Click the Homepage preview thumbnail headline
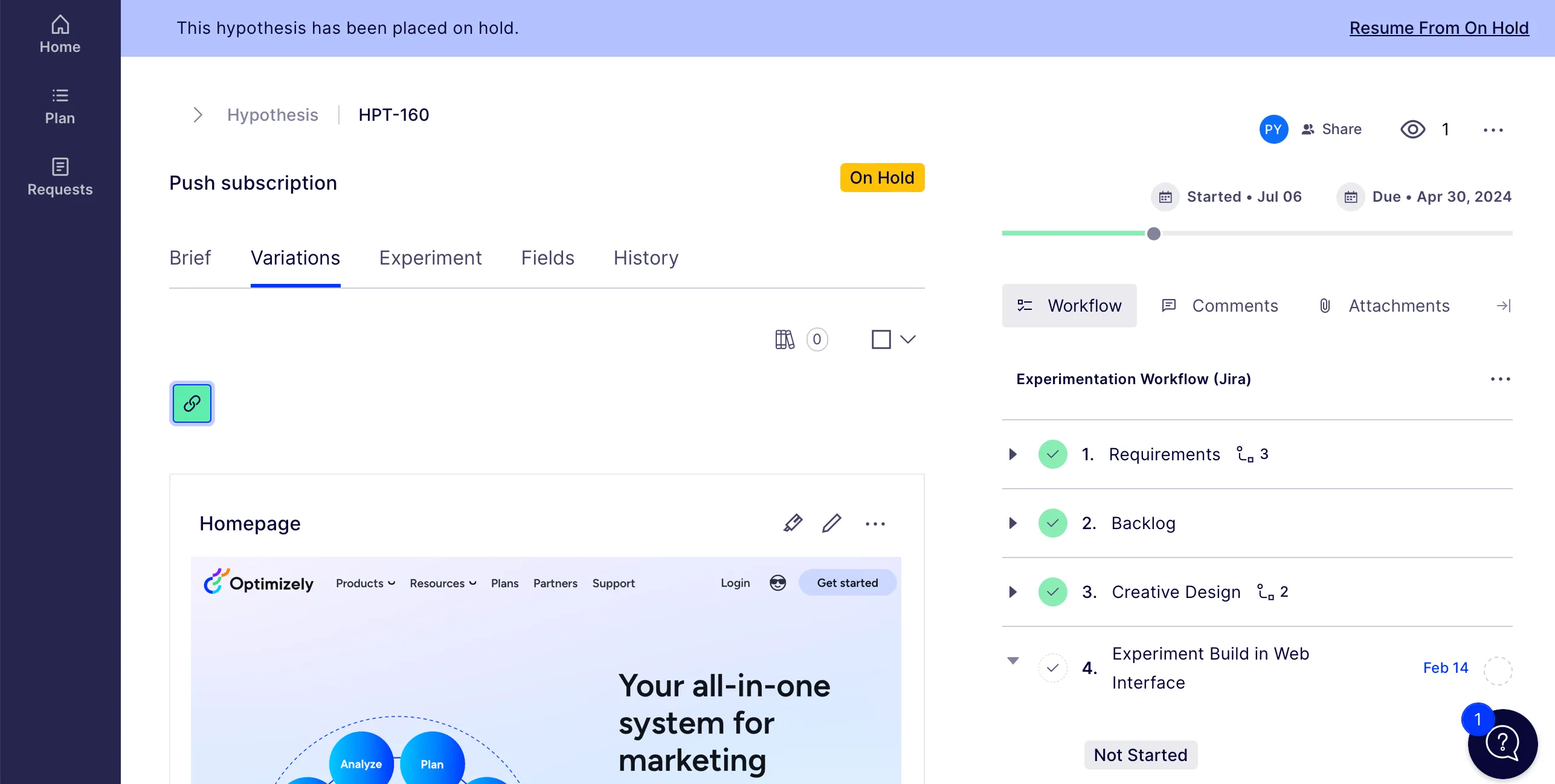1555x784 pixels. [x=724, y=722]
